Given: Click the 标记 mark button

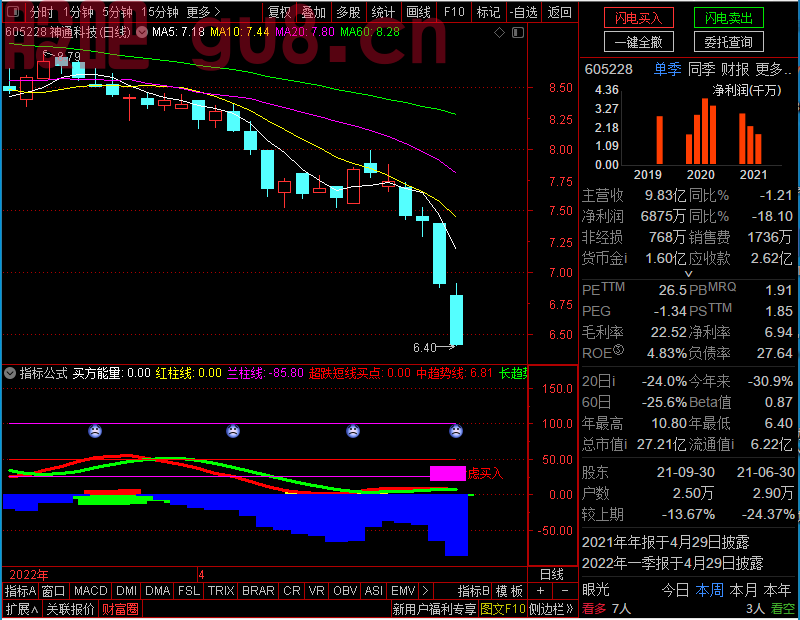Looking at the screenshot, I should pyautogui.click(x=488, y=12).
